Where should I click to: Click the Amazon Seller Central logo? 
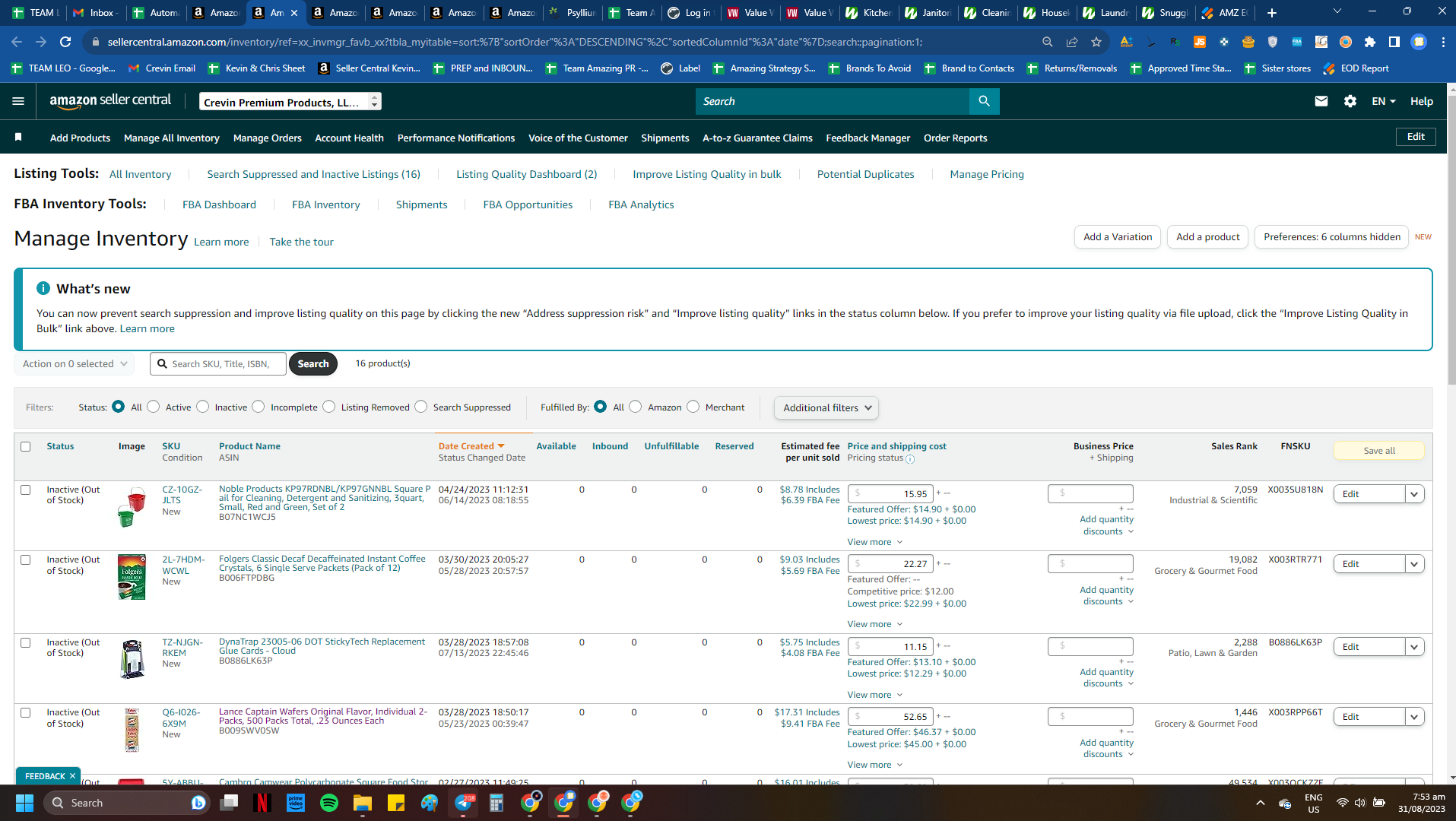click(x=110, y=101)
